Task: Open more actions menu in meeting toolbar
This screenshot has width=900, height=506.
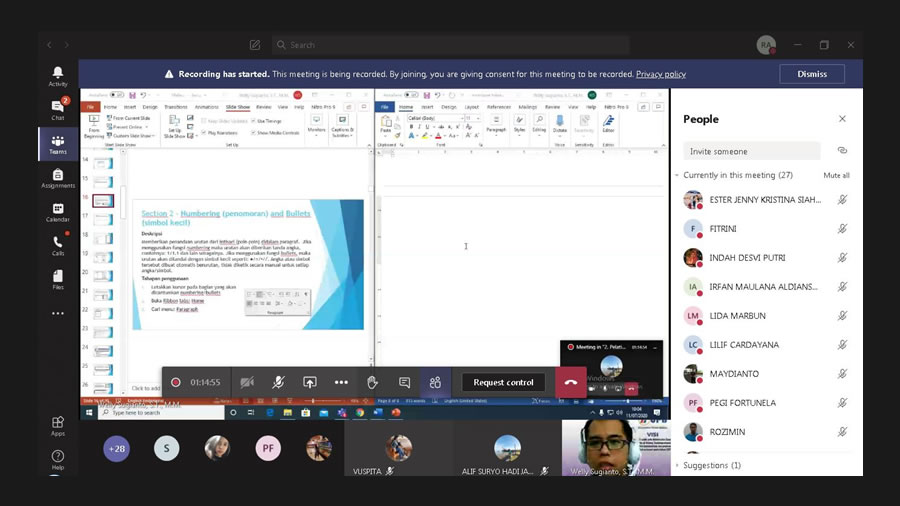Action: (x=341, y=382)
